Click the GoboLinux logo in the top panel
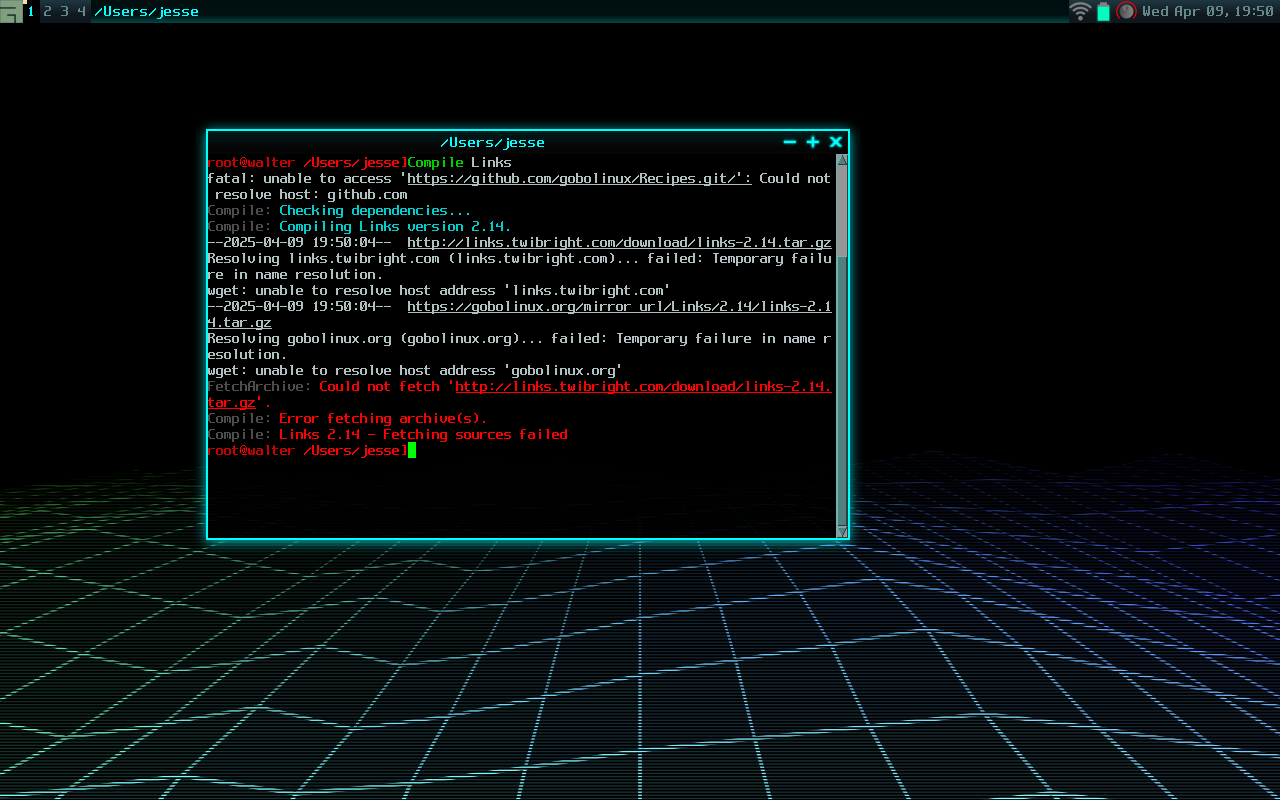This screenshot has width=1280, height=800. point(11,11)
